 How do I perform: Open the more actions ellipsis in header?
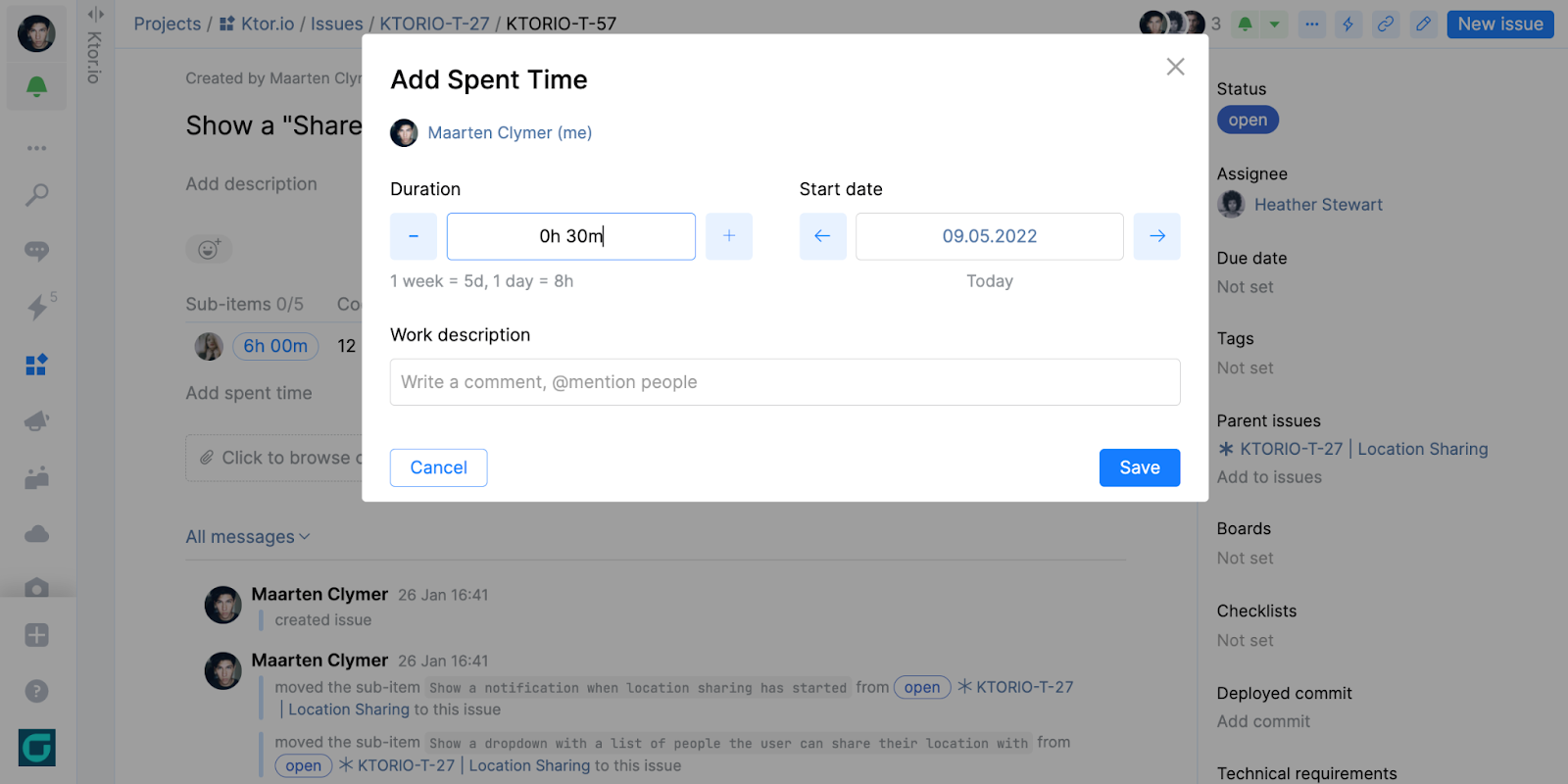coord(1312,24)
